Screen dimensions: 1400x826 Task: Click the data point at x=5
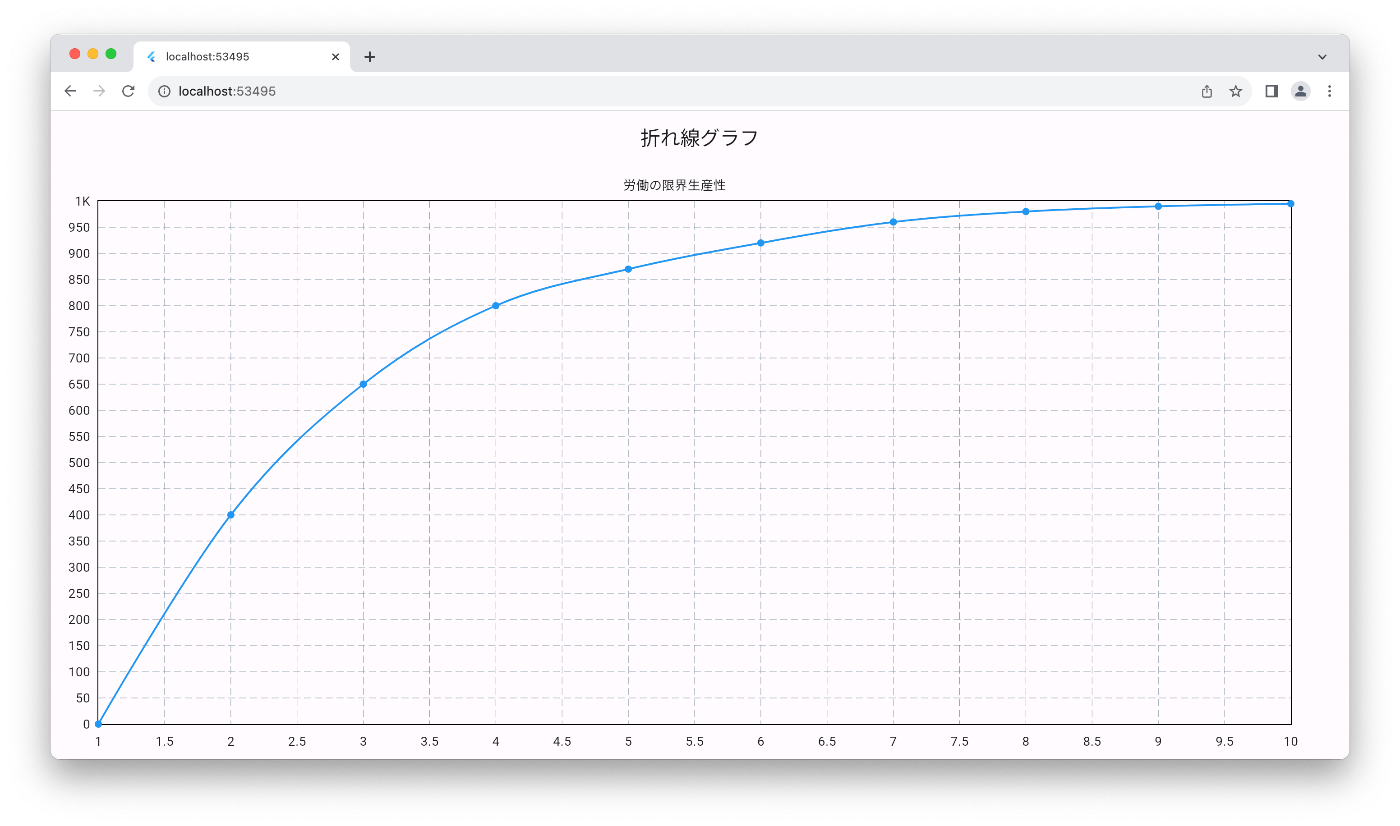pos(628,269)
